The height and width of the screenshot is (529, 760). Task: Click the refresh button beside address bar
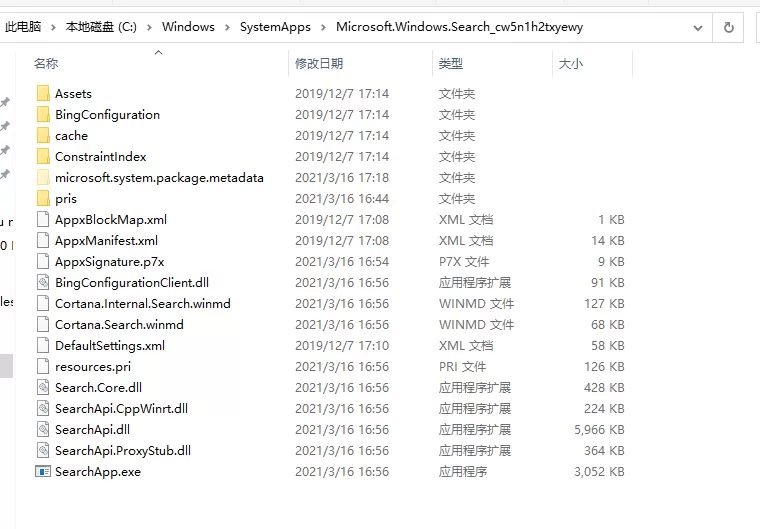728,28
